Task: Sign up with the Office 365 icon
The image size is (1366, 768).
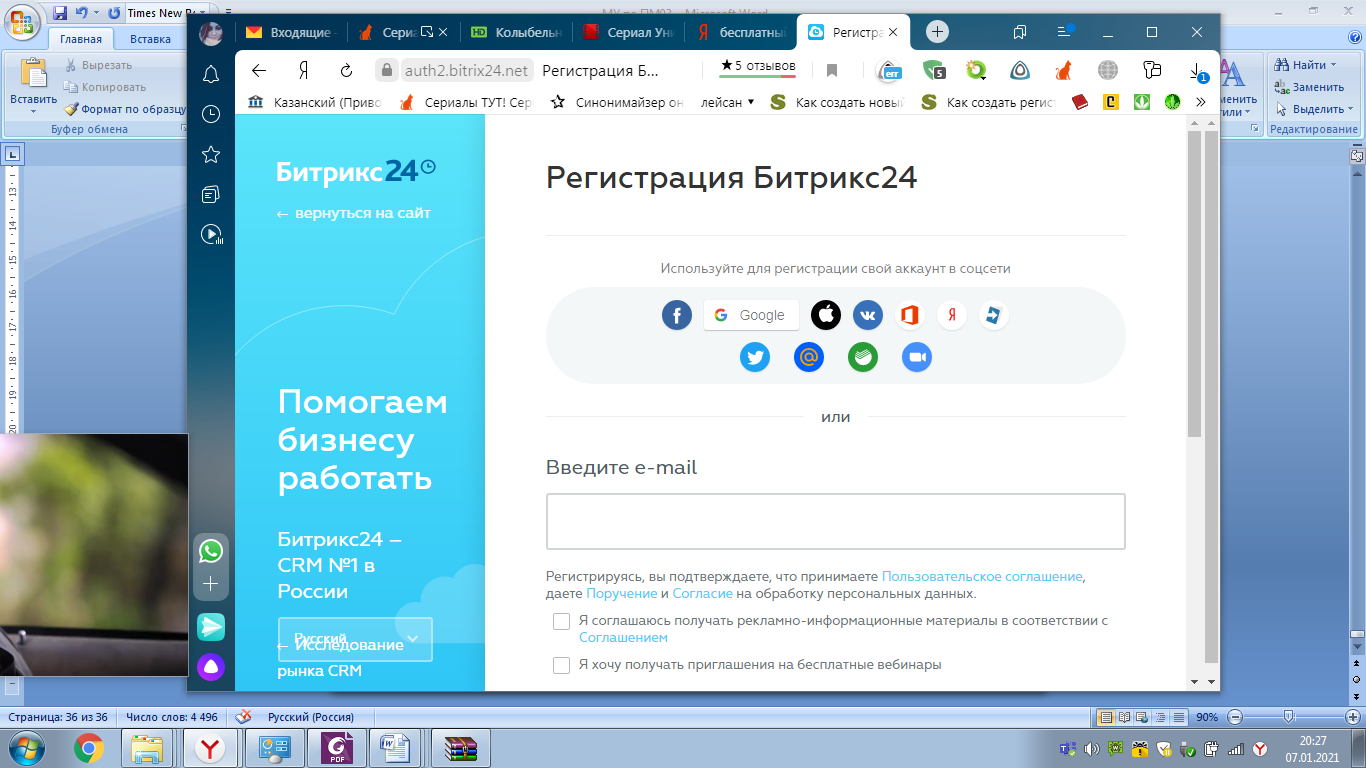Action: pyautogui.click(x=909, y=316)
